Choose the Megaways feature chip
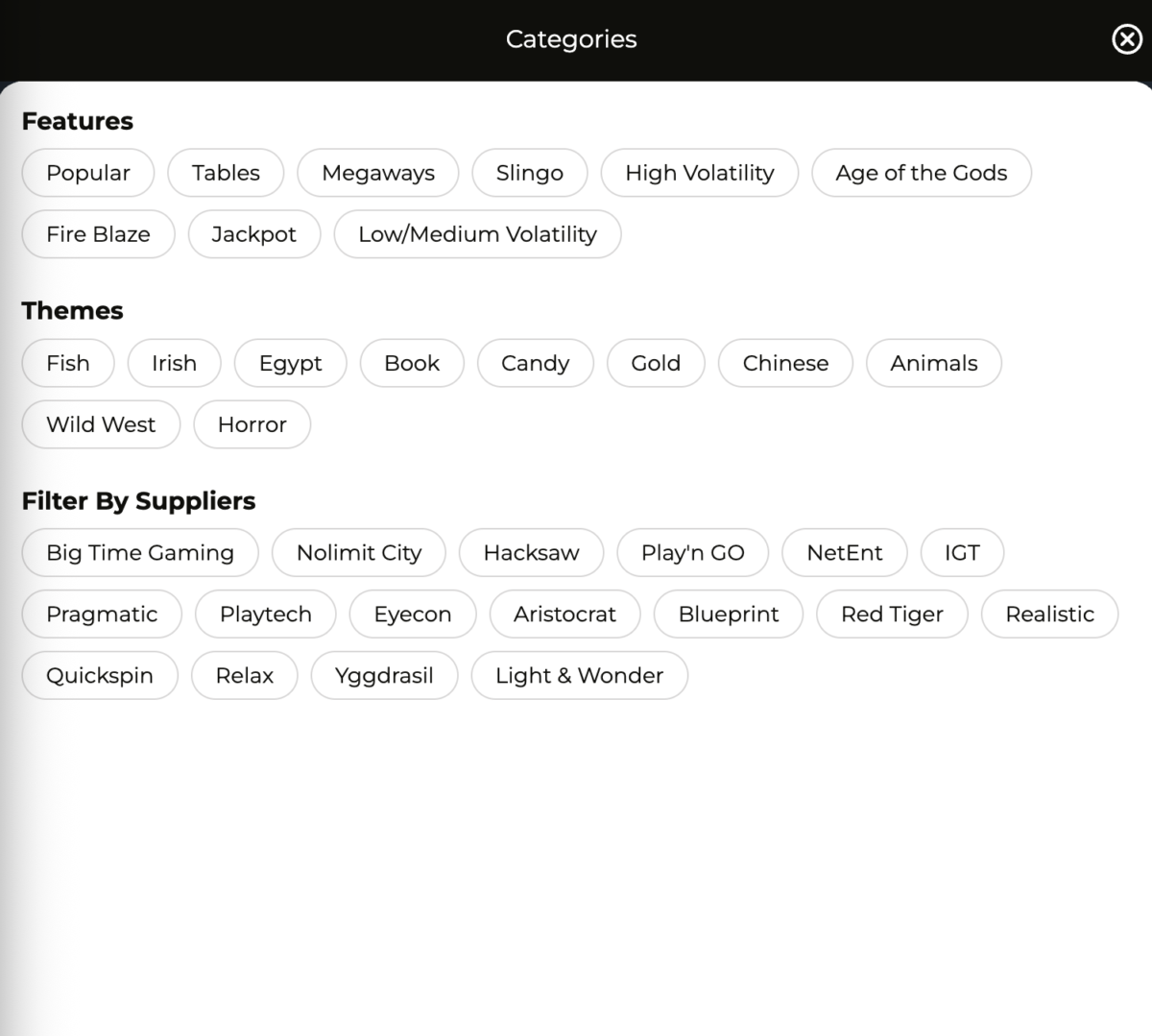This screenshot has width=1152, height=1036. click(377, 173)
